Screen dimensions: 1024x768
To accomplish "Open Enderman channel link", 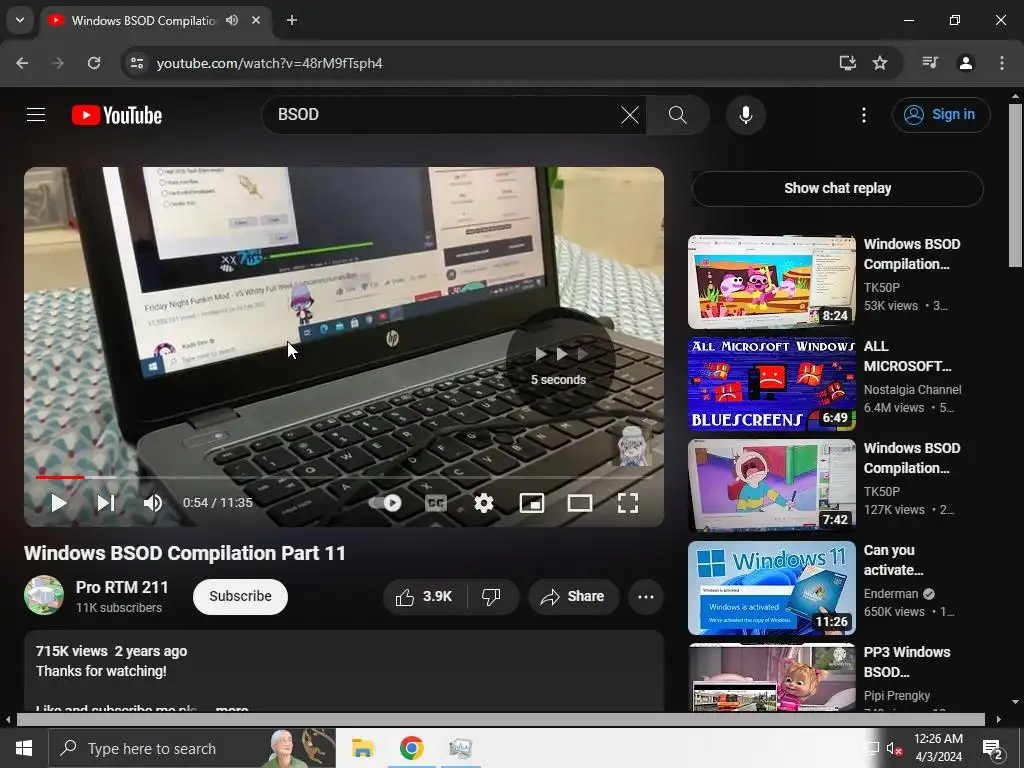I will [x=890, y=594].
